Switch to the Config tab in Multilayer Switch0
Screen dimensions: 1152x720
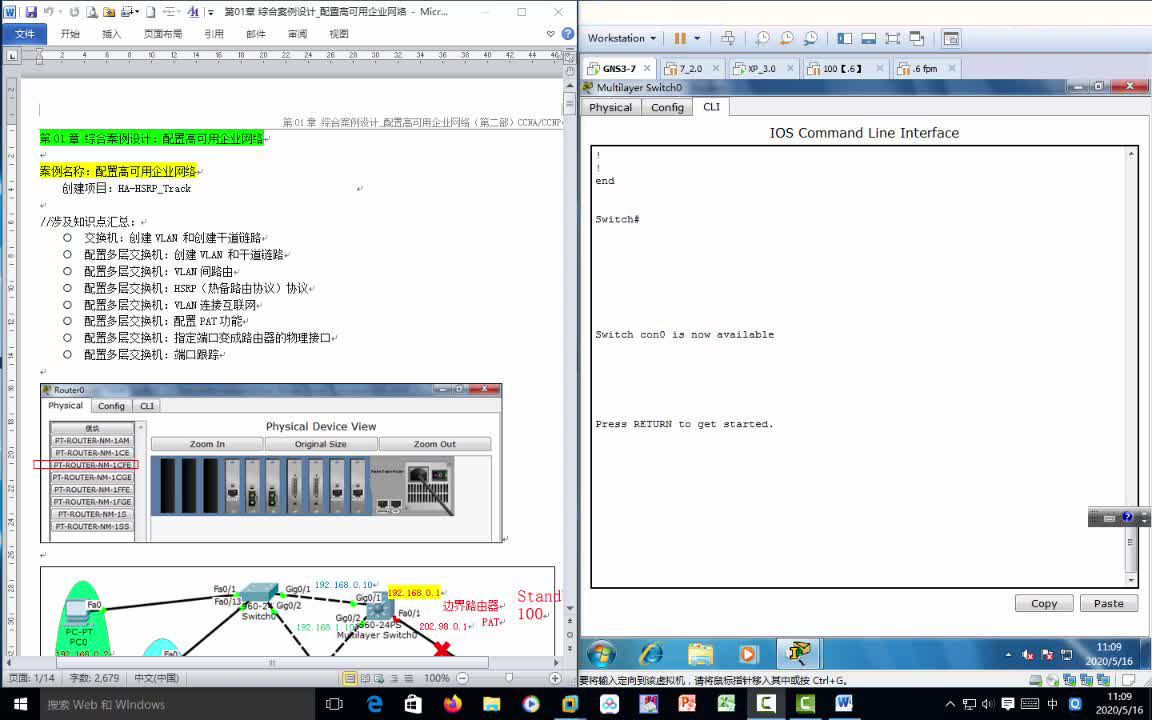(x=667, y=107)
